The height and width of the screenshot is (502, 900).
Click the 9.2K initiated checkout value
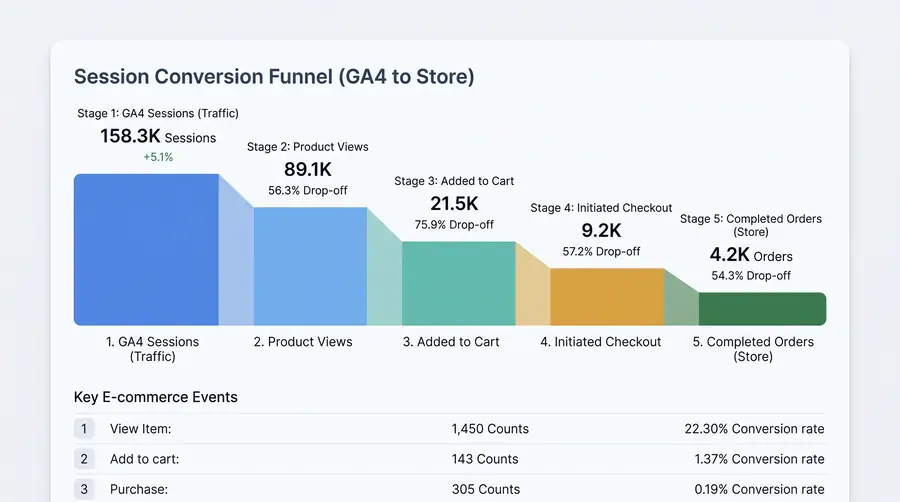[601, 230]
